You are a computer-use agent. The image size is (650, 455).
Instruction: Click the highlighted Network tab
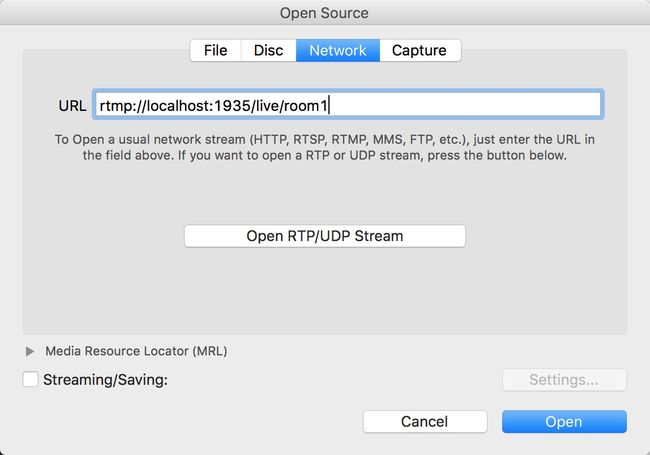point(338,51)
